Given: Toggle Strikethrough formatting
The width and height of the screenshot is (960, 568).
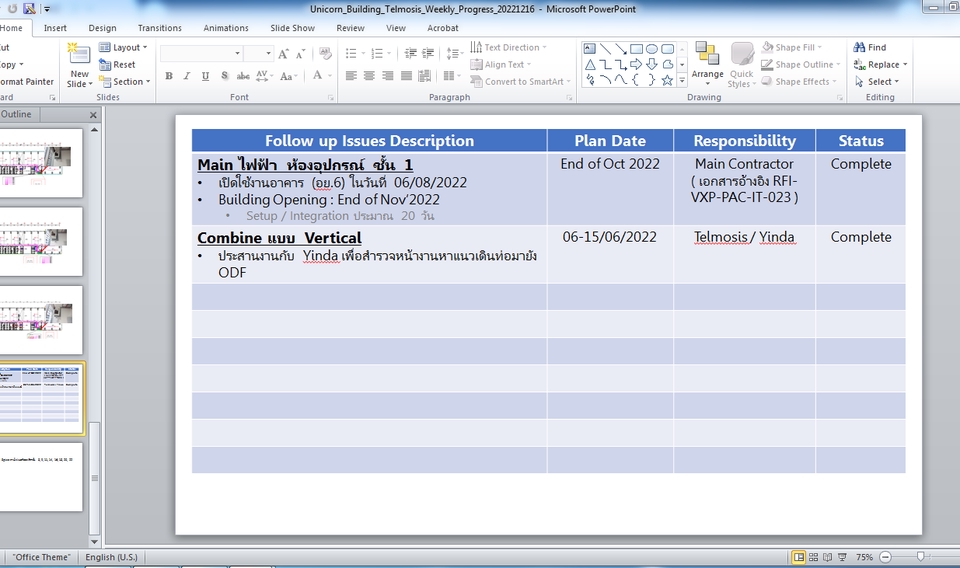Looking at the screenshot, I should (243, 76).
